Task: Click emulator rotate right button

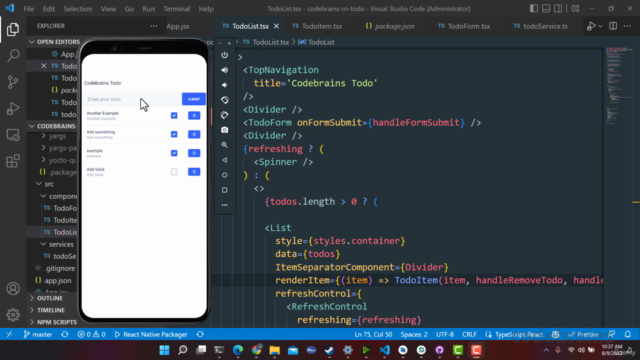Action: (224, 115)
